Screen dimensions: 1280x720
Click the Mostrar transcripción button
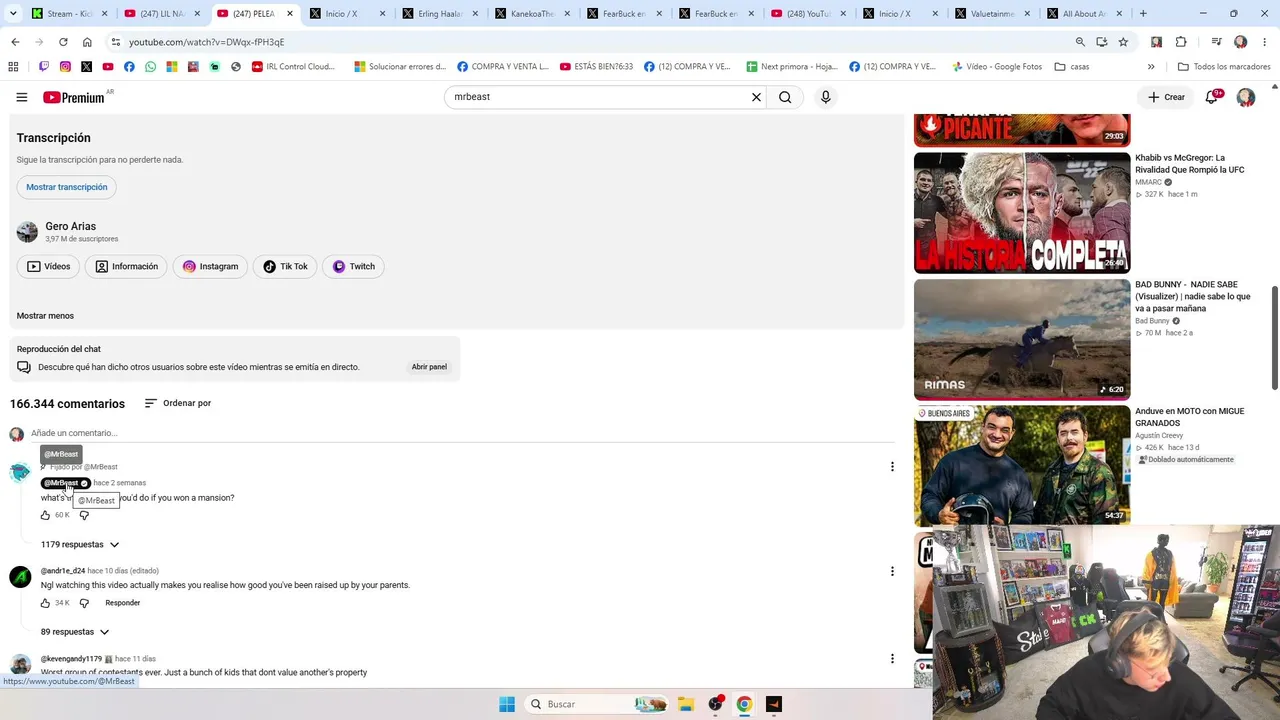pos(67,187)
